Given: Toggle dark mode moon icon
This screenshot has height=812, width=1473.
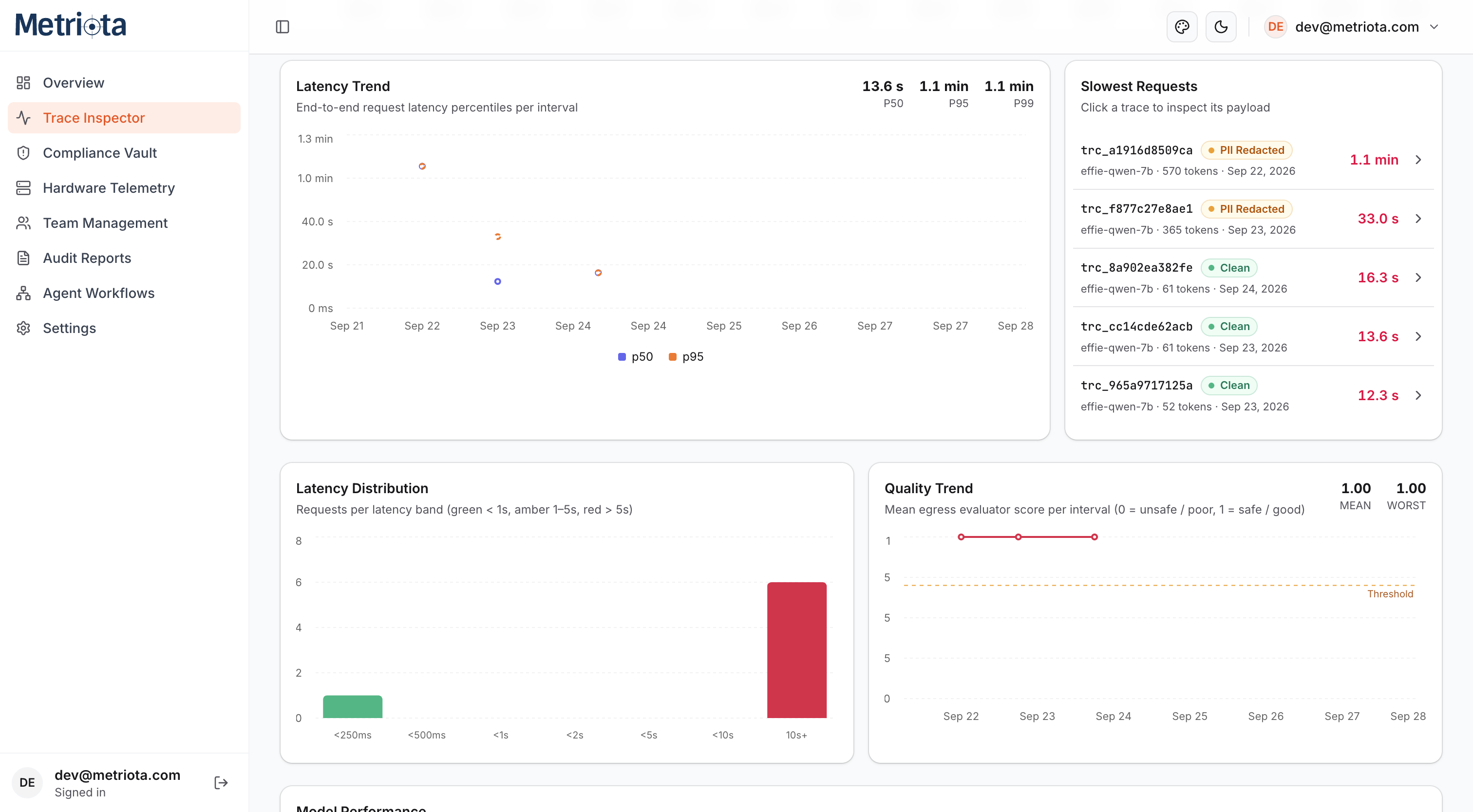Looking at the screenshot, I should pos(1221,27).
